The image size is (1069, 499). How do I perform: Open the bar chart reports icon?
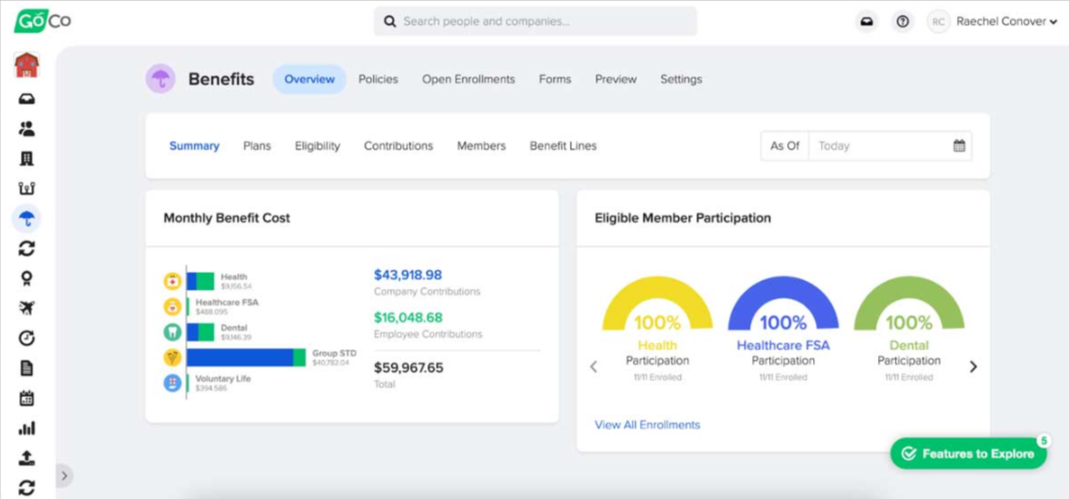tap(27, 429)
